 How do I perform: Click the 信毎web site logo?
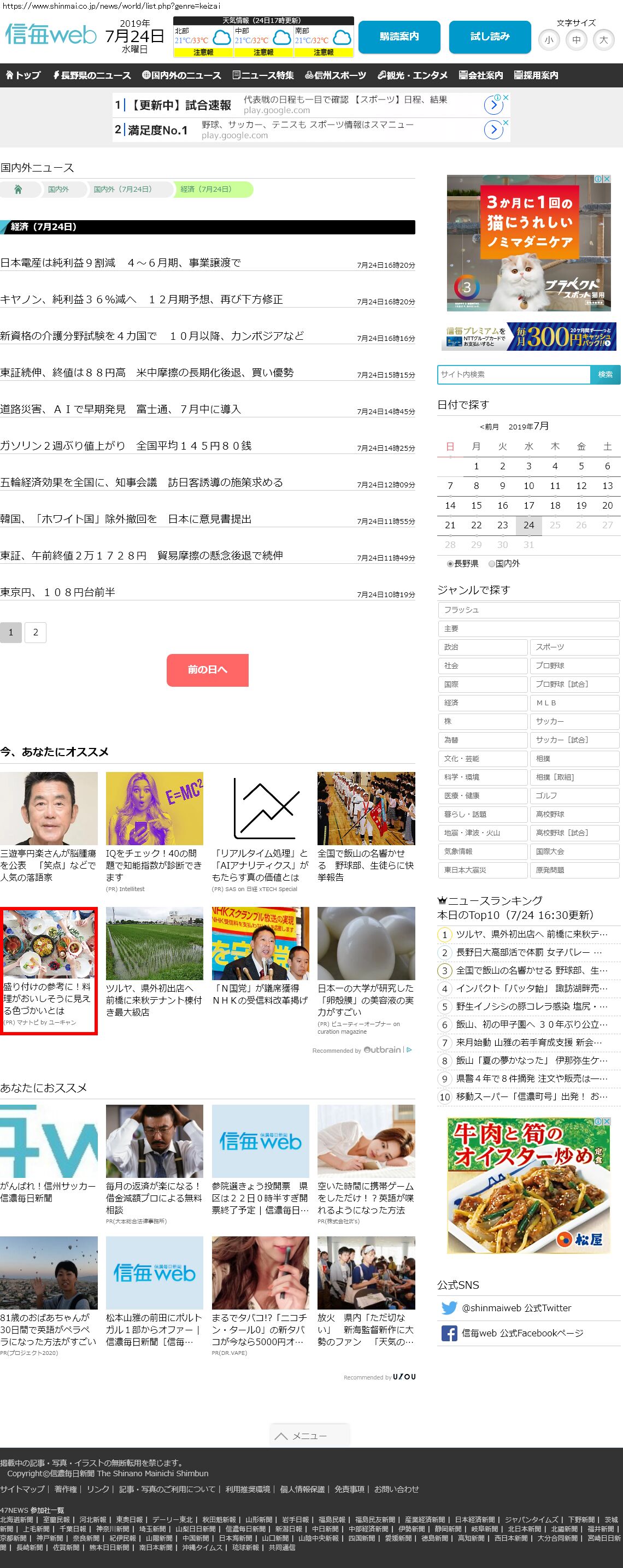[50, 35]
